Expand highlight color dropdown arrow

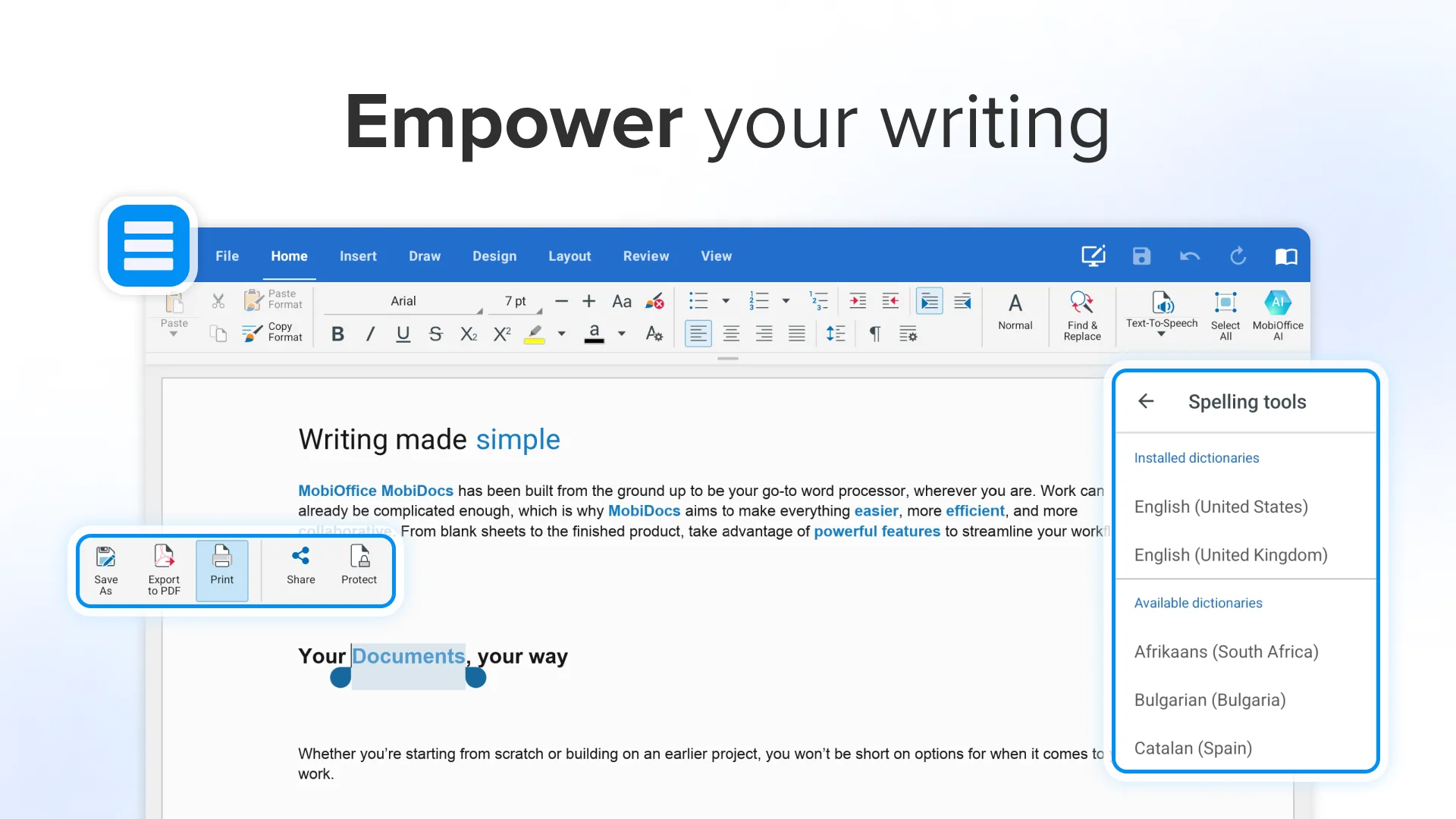pos(562,334)
